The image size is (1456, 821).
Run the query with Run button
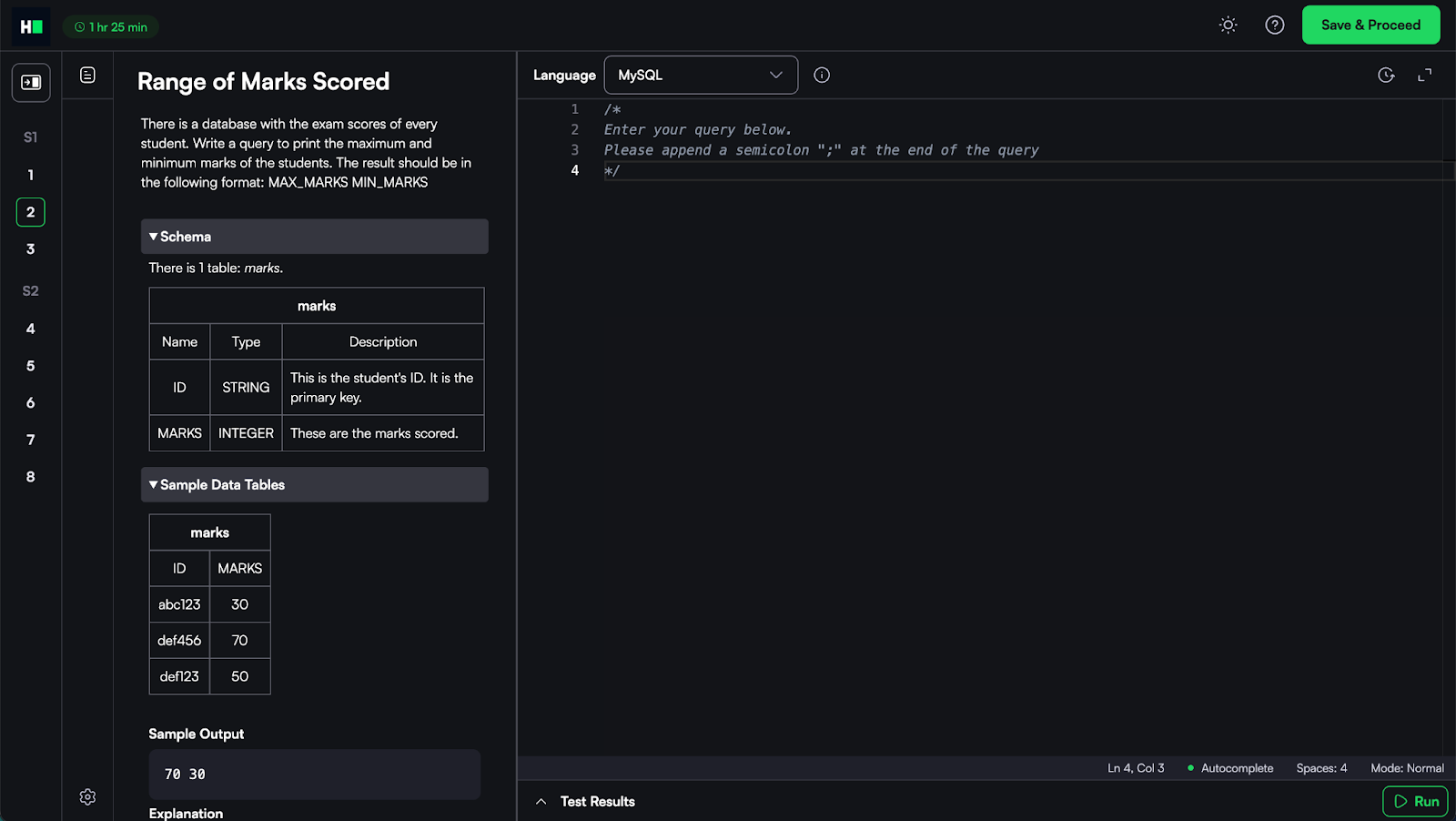pyautogui.click(x=1415, y=802)
